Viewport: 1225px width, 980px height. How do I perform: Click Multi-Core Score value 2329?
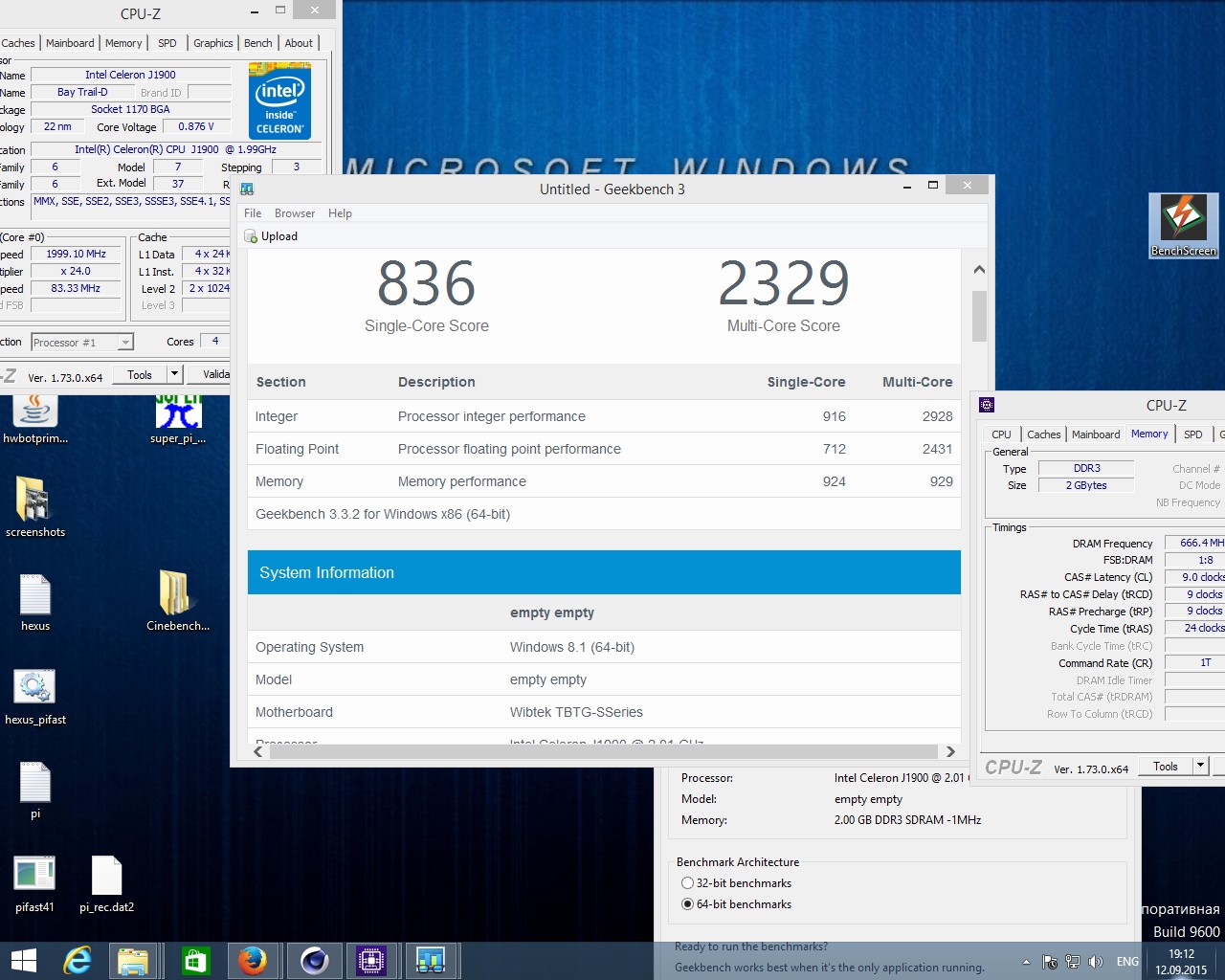pos(784,283)
